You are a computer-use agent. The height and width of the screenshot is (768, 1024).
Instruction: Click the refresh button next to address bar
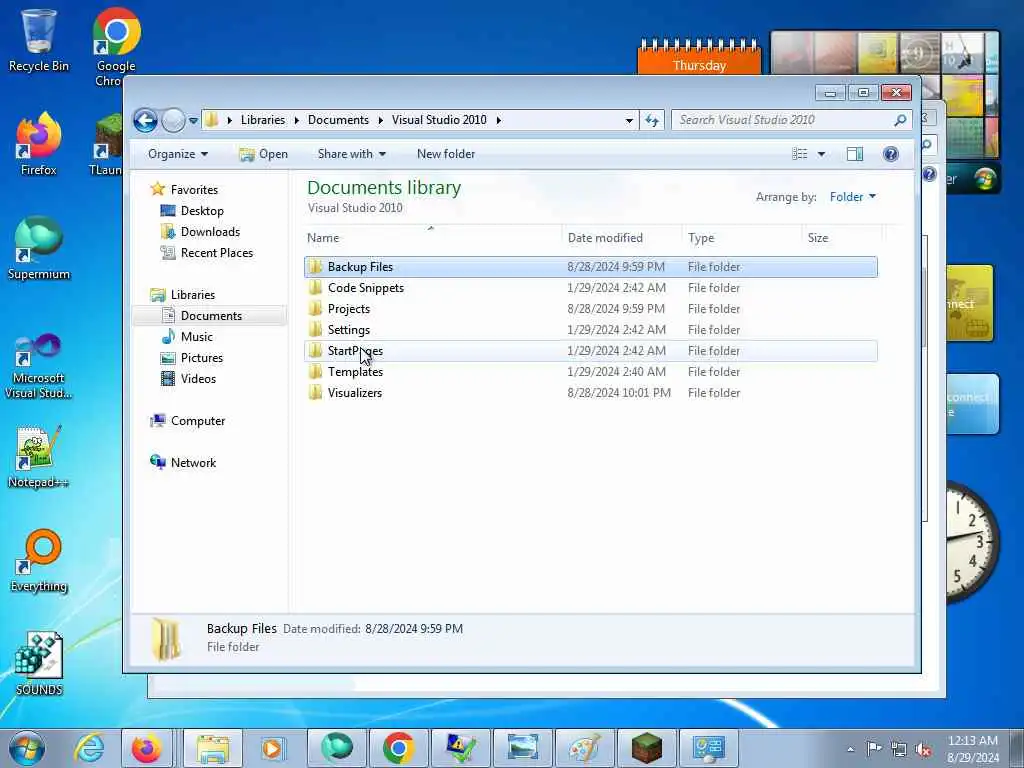tap(652, 120)
